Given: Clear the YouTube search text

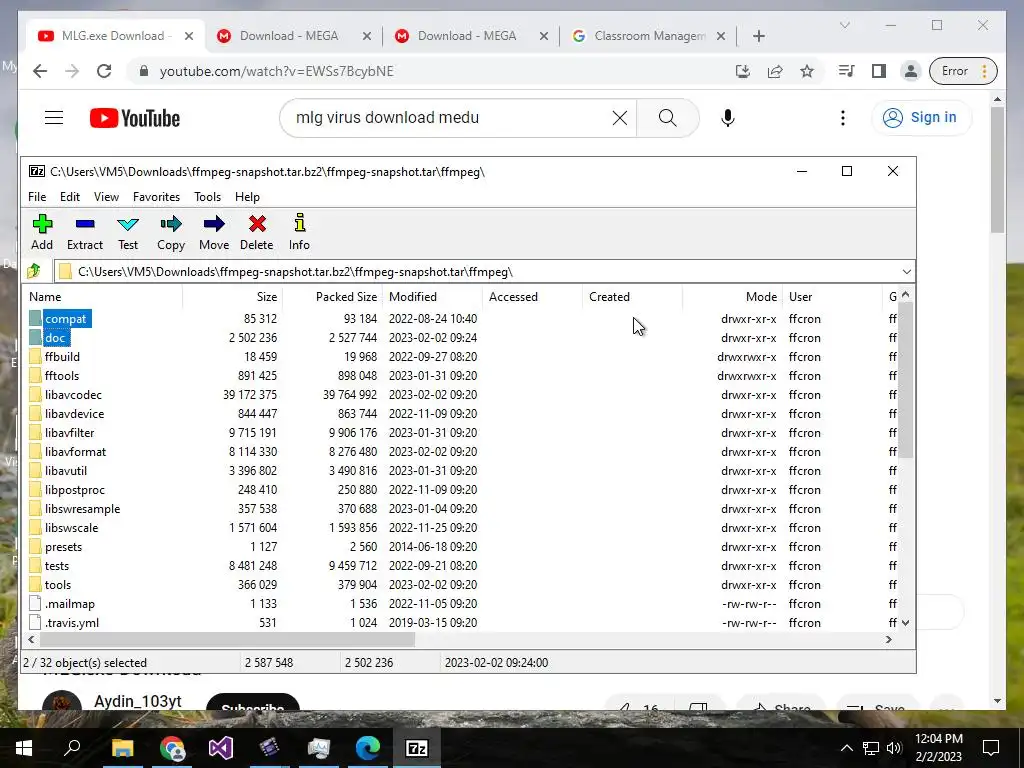Looking at the screenshot, I should tap(620, 118).
